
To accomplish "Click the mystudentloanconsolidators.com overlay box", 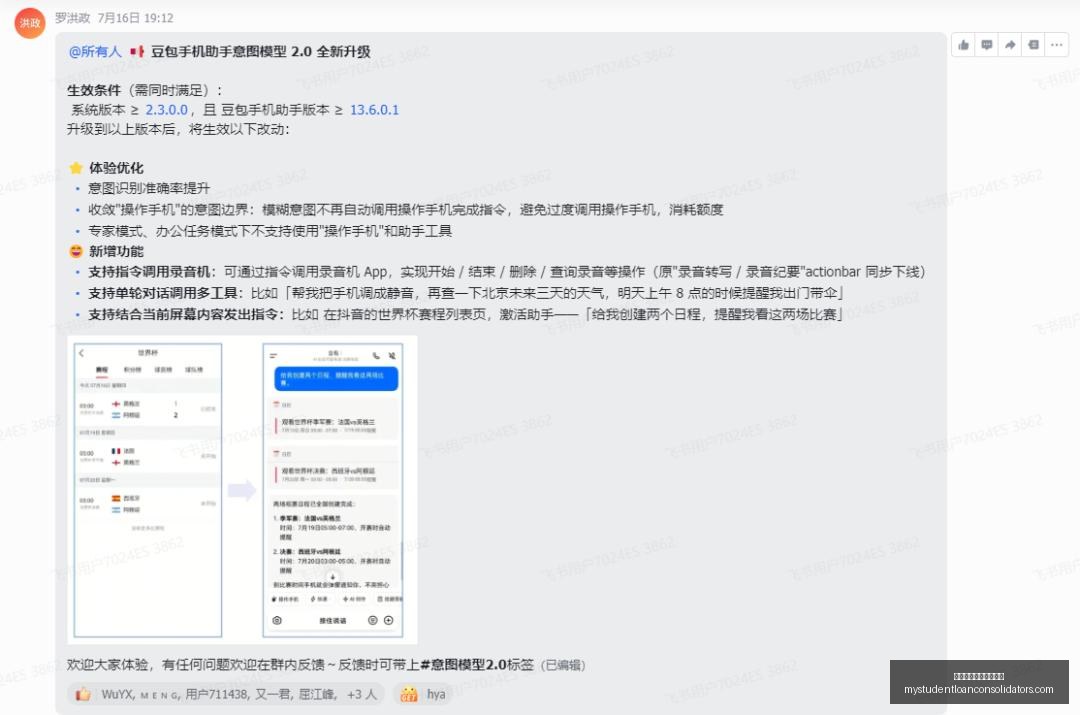I will 979,682.
